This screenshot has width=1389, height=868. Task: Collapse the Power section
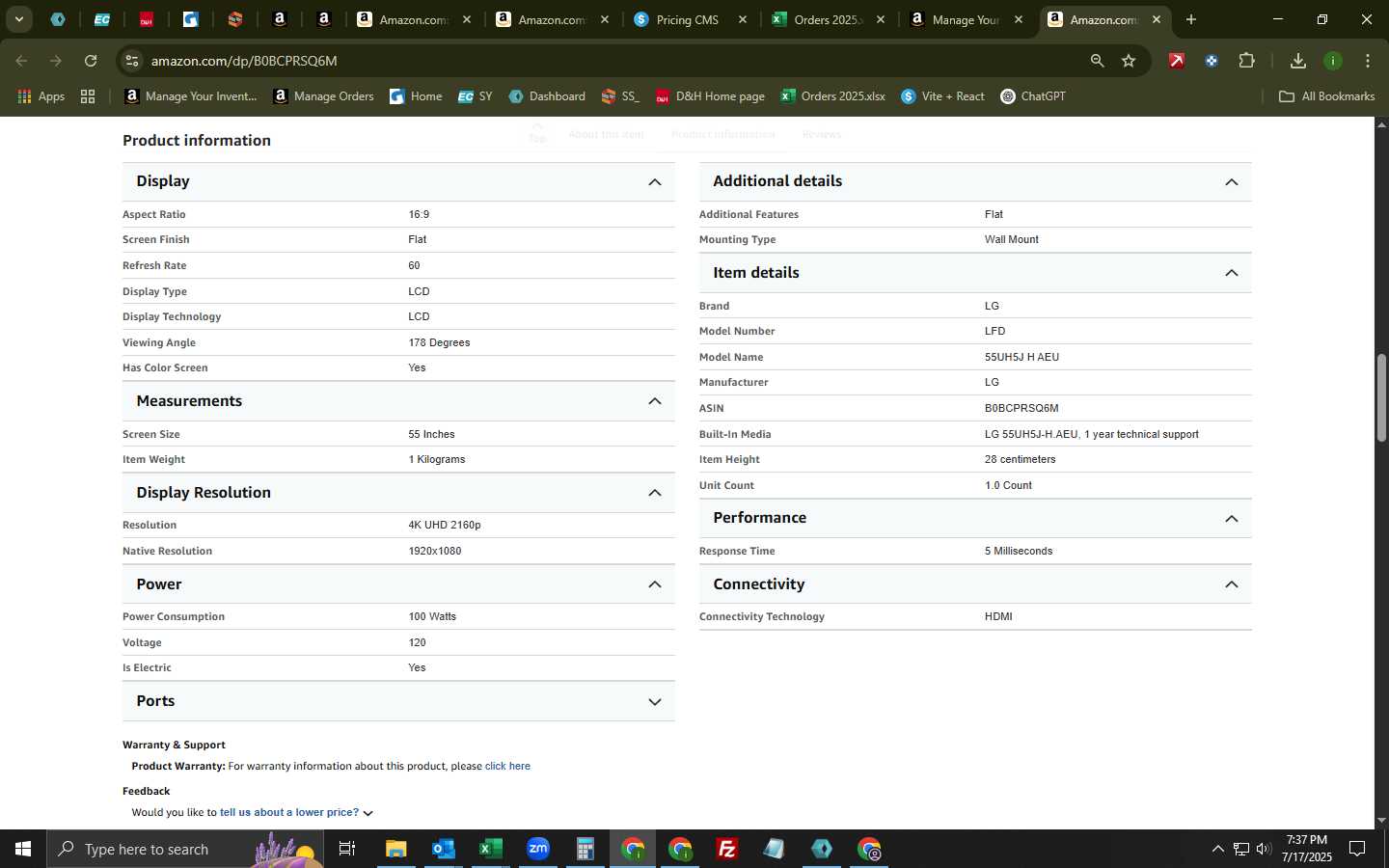(x=655, y=584)
